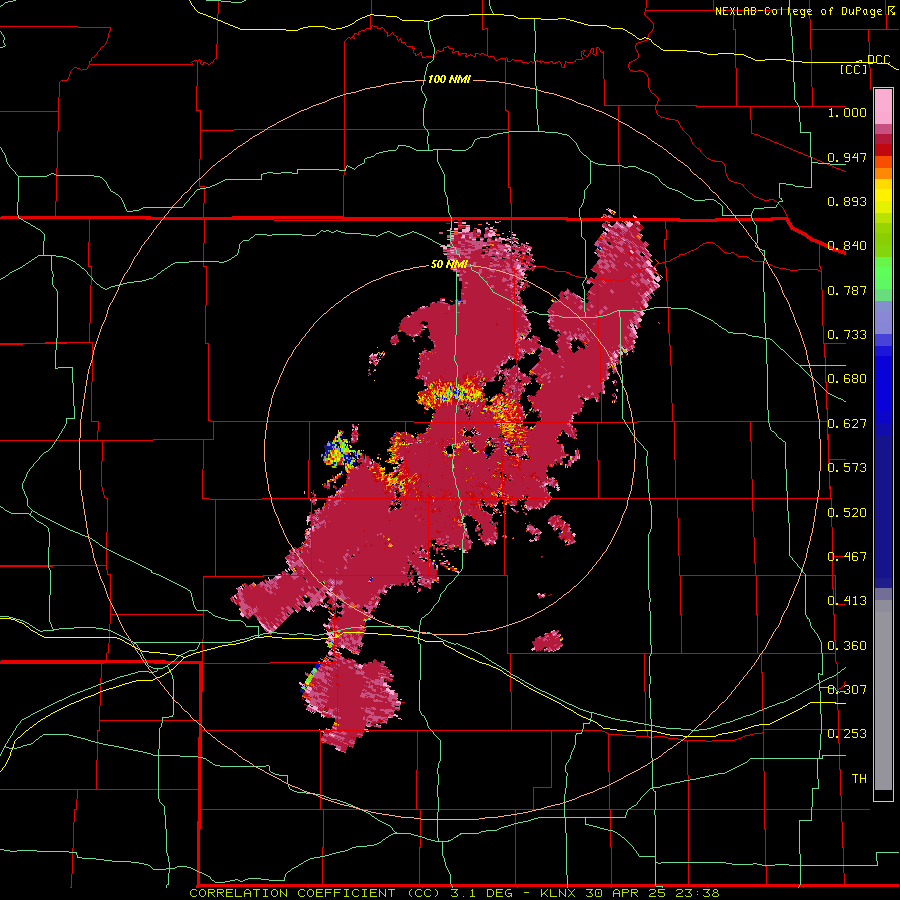This screenshot has height=900, width=900.
Task: Click the 0.413 color scale value
Action: [847, 601]
